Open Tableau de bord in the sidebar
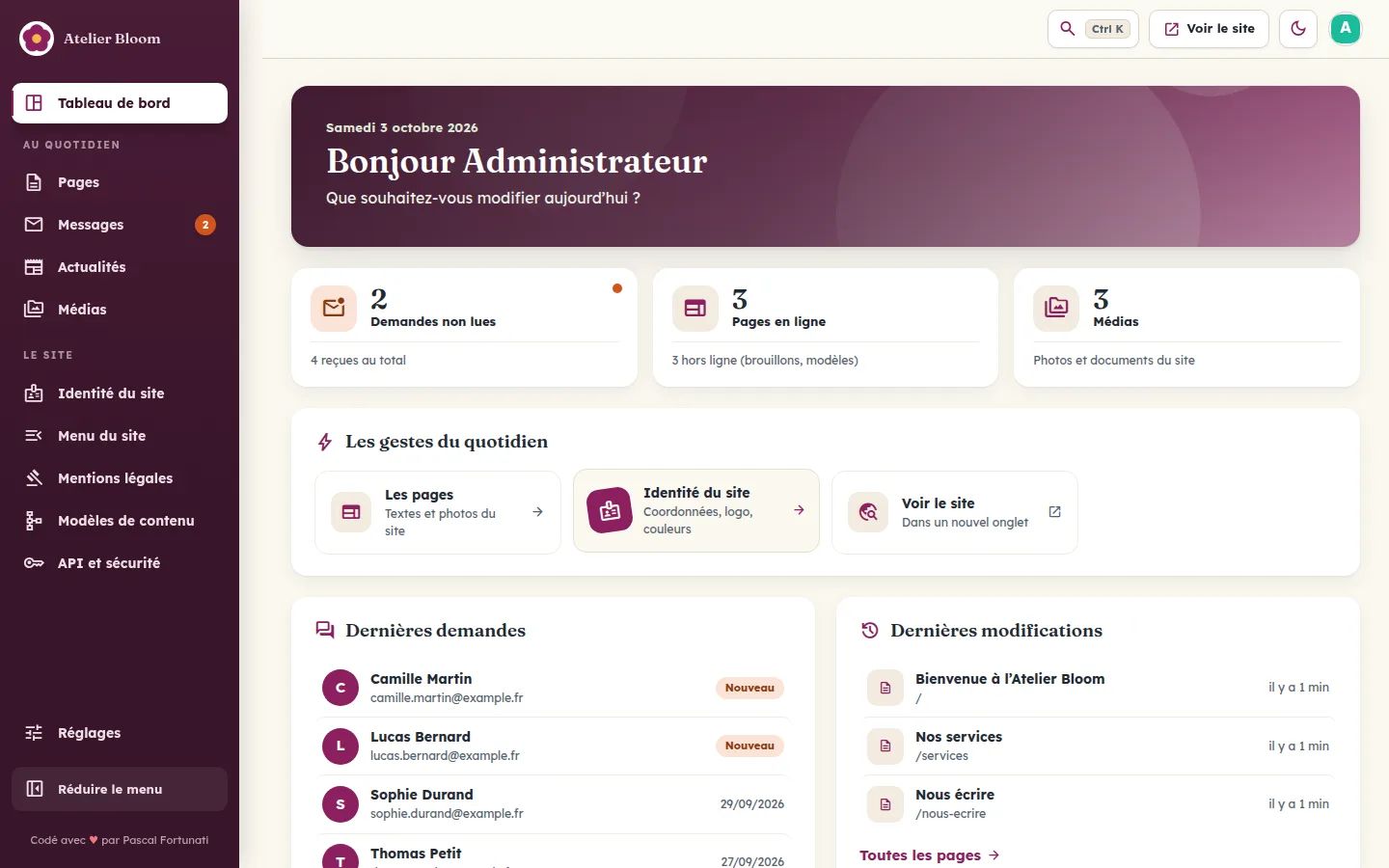 point(120,103)
